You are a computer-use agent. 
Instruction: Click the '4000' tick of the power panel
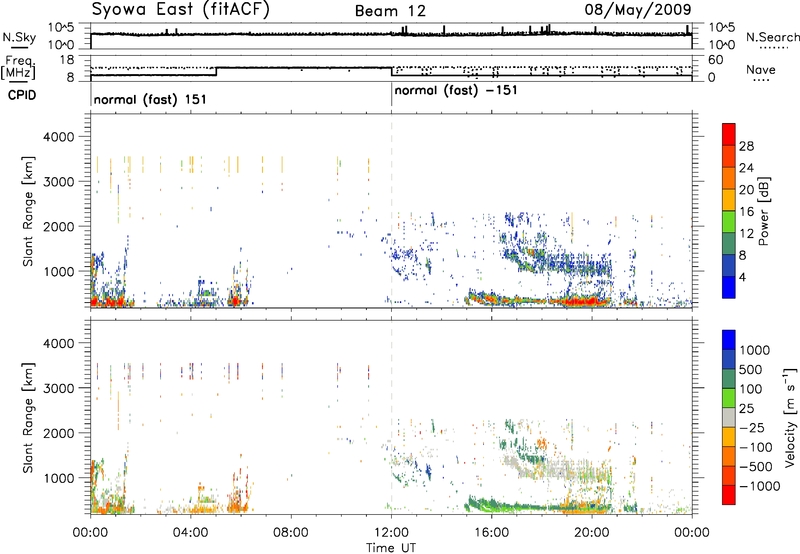point(58,137)
